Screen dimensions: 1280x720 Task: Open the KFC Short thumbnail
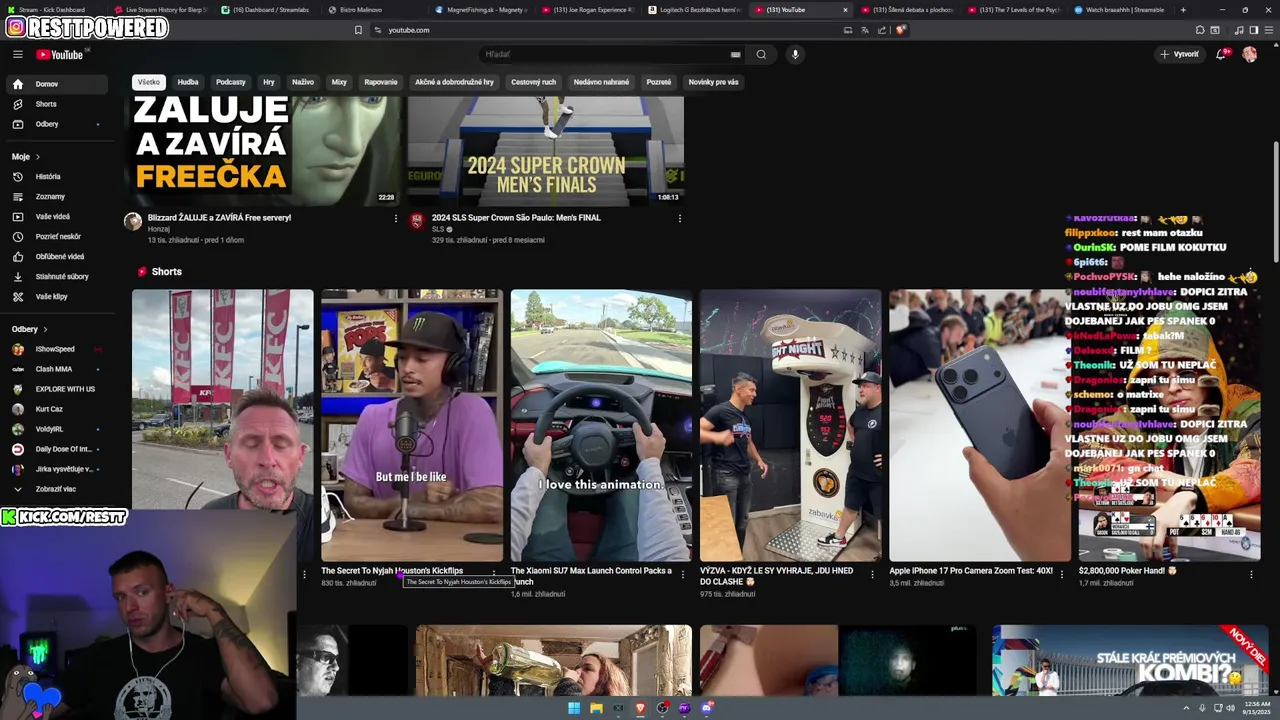[222, 400]
